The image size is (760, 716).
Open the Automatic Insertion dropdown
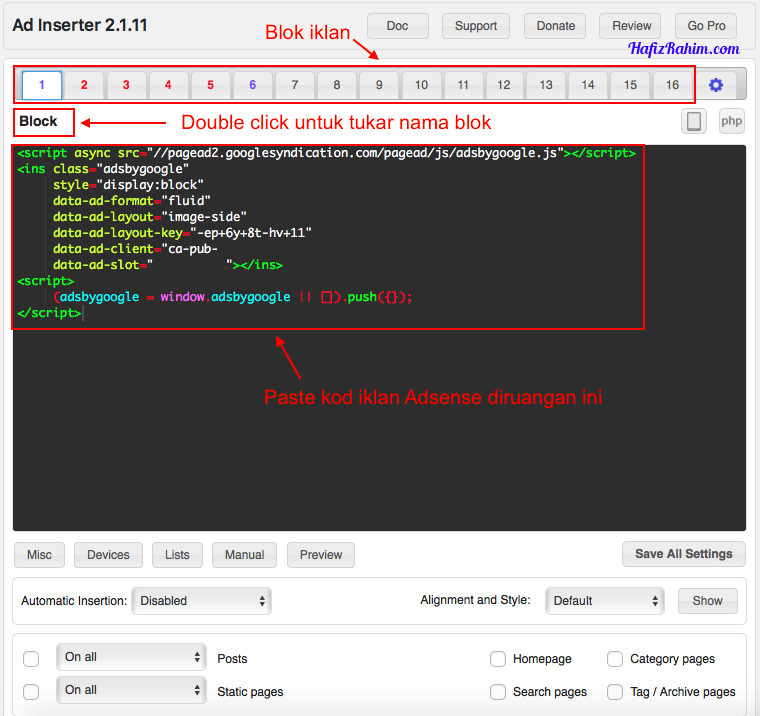point(201,601)
